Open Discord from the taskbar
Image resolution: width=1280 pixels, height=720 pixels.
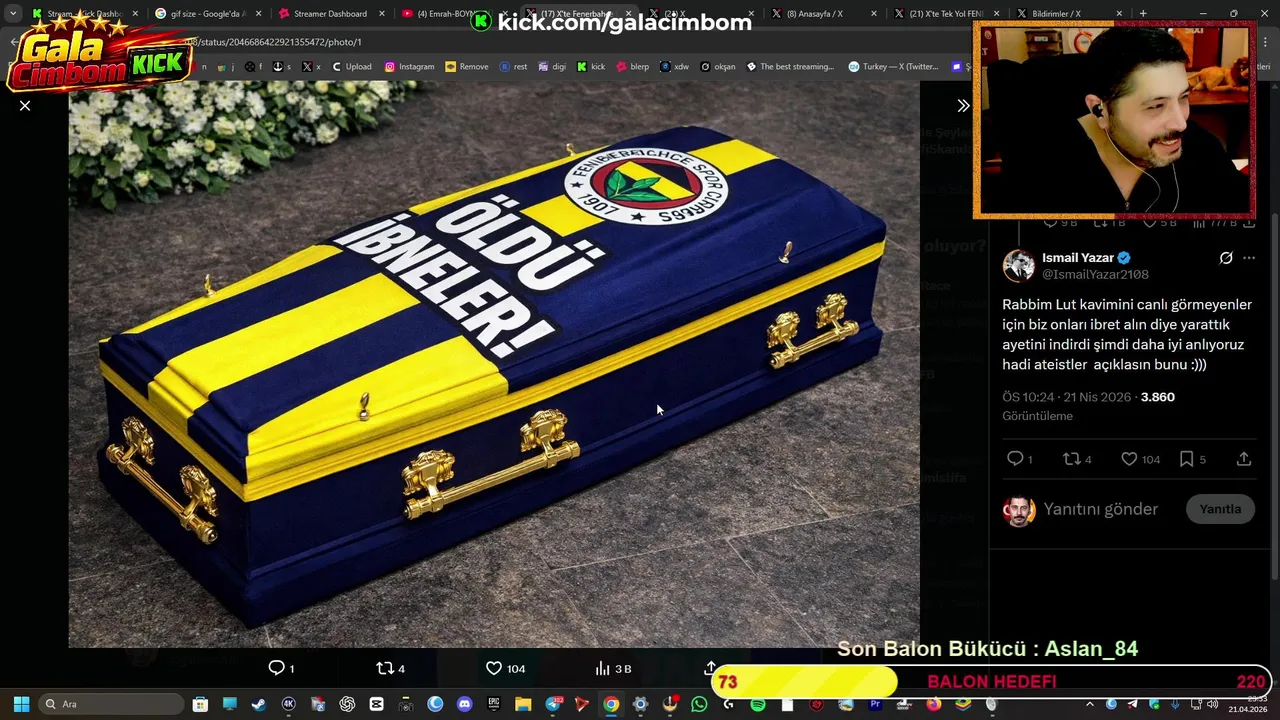click(464, 704)
